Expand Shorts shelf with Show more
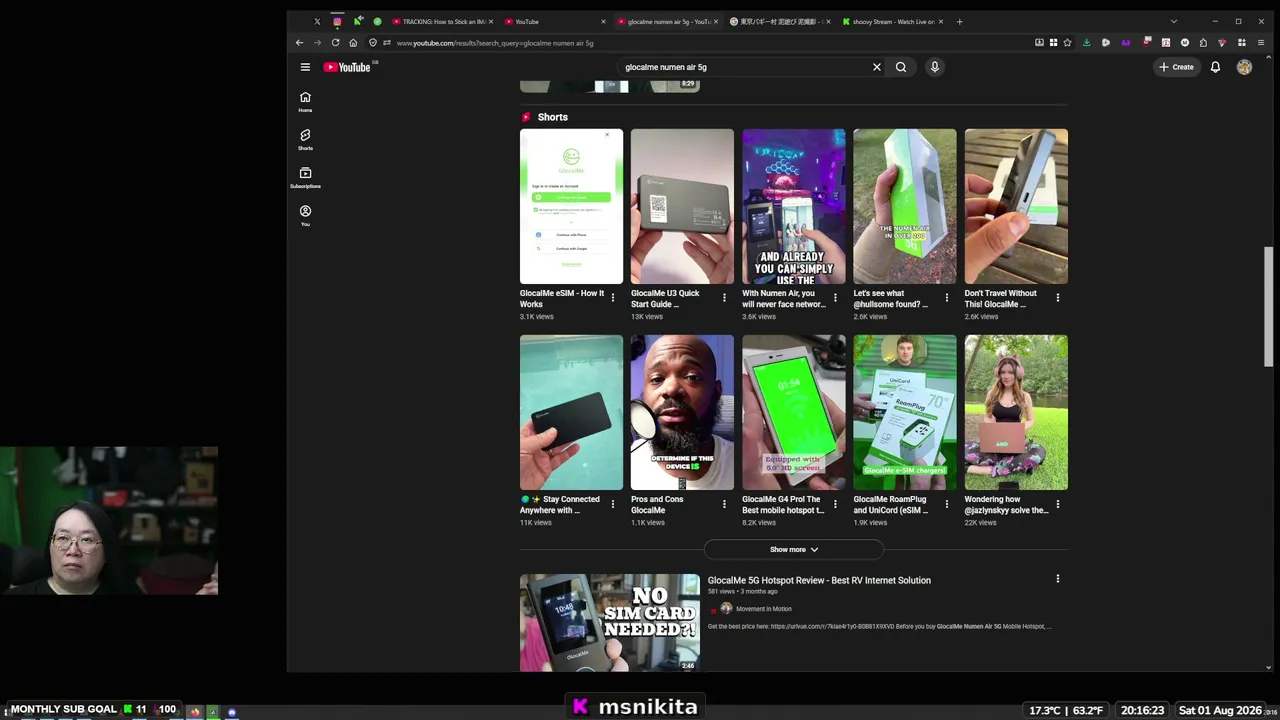 click(794, 549)
